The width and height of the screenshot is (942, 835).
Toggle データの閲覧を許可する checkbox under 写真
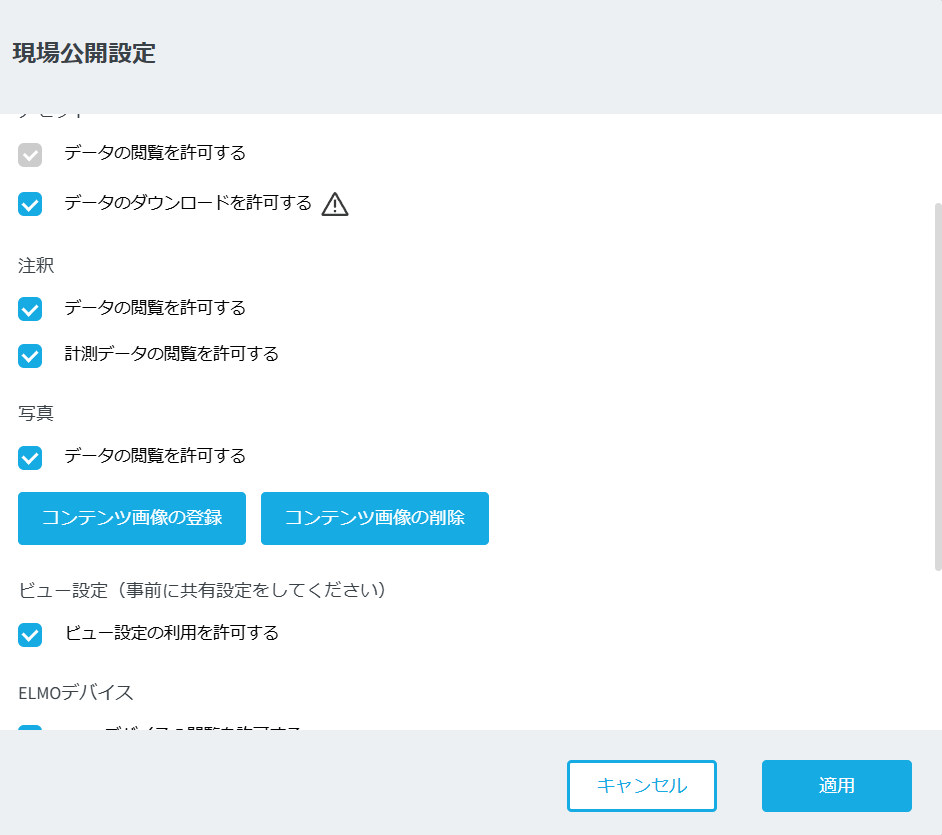point(30,457)
